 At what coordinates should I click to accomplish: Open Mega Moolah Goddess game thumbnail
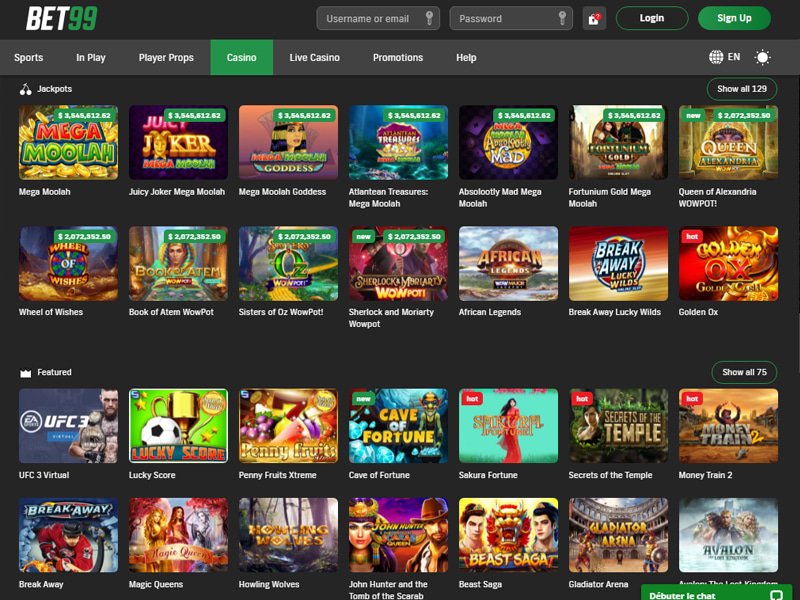tap(288, 142)
